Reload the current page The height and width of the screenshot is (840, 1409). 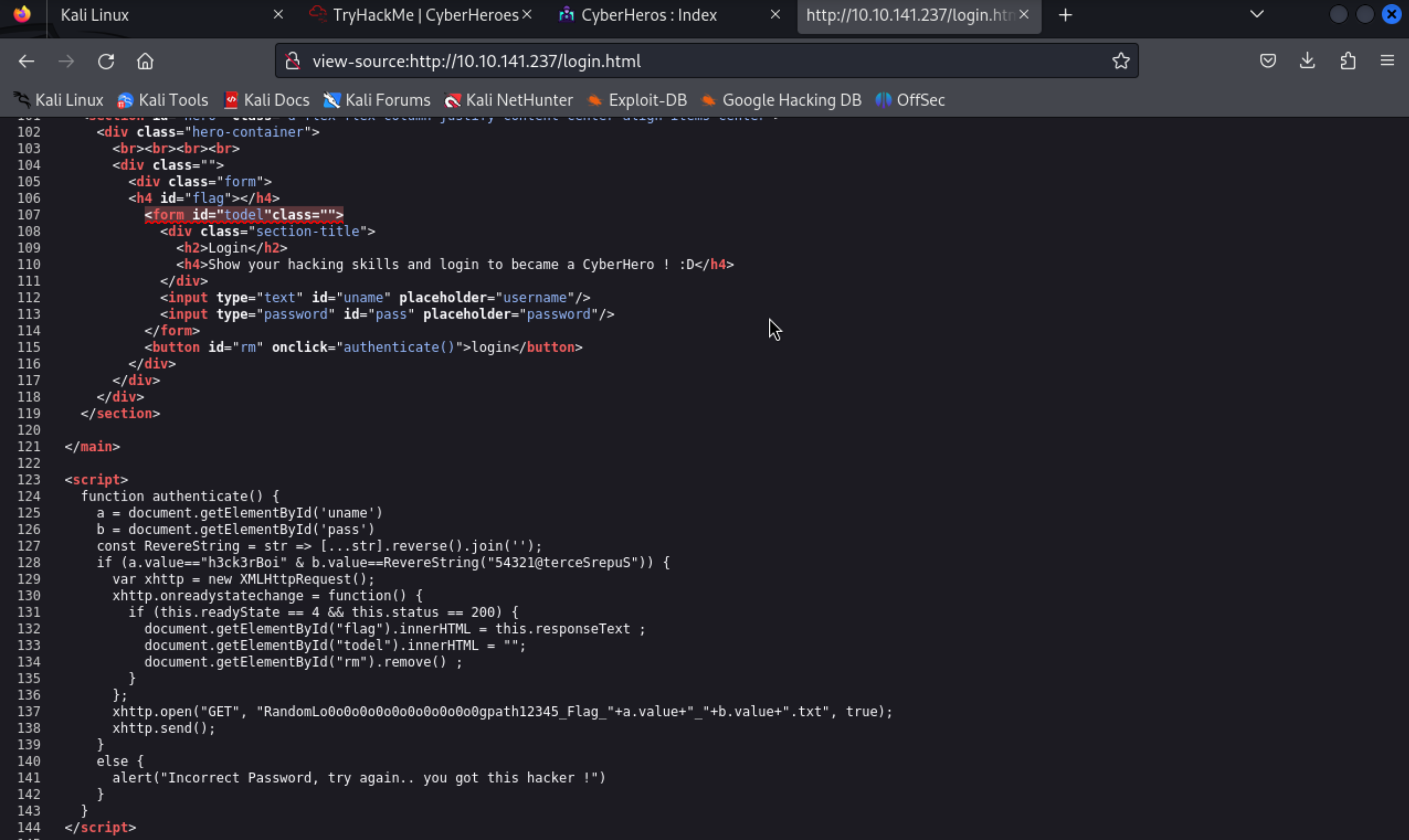click(106, 60)
